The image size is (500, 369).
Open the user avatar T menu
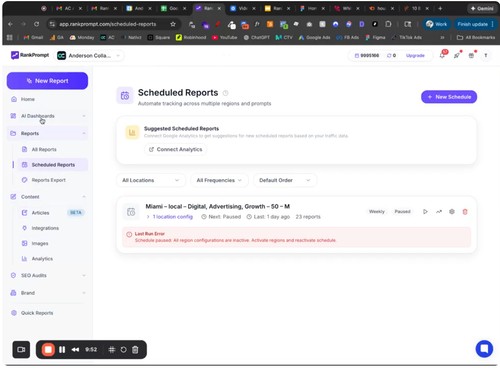click(486, 56)
